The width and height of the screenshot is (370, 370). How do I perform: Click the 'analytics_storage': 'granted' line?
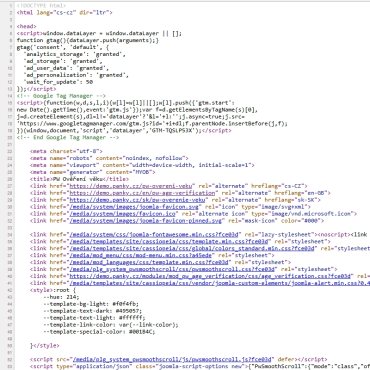pyautogui.click(x=74, y=54)
